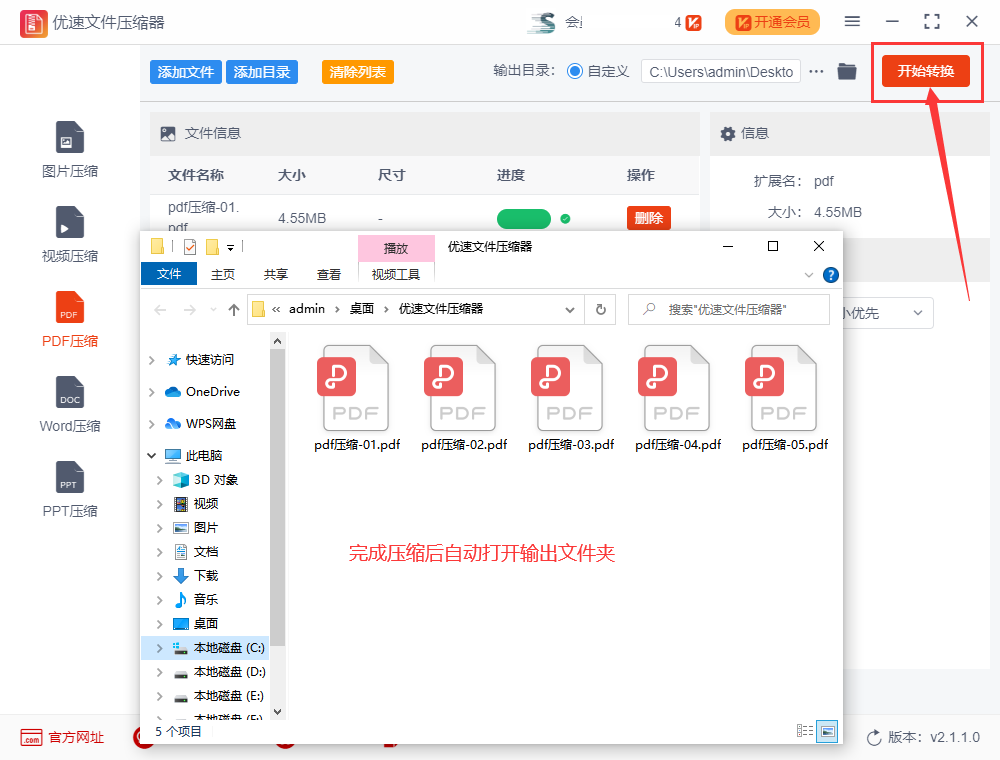Click the Explorer refresh button
The width and height of the screenshot is (1000, 760).
(x=600, y=309)
